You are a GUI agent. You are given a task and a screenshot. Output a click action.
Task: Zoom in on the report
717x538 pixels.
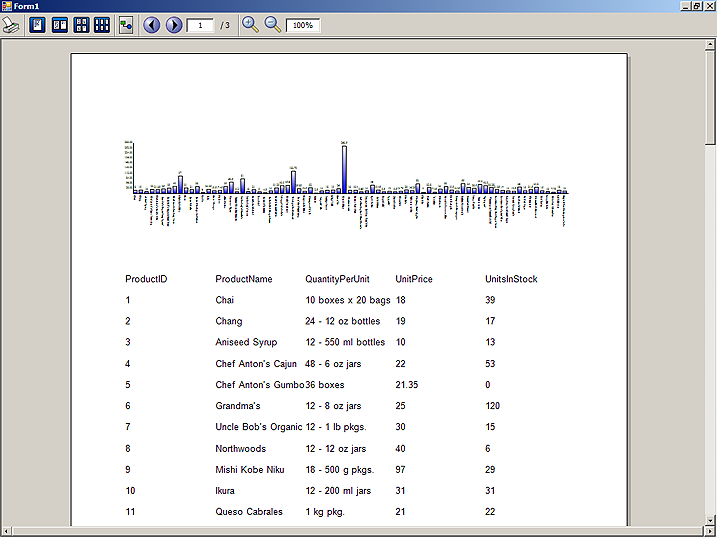[x=250, y=25]
